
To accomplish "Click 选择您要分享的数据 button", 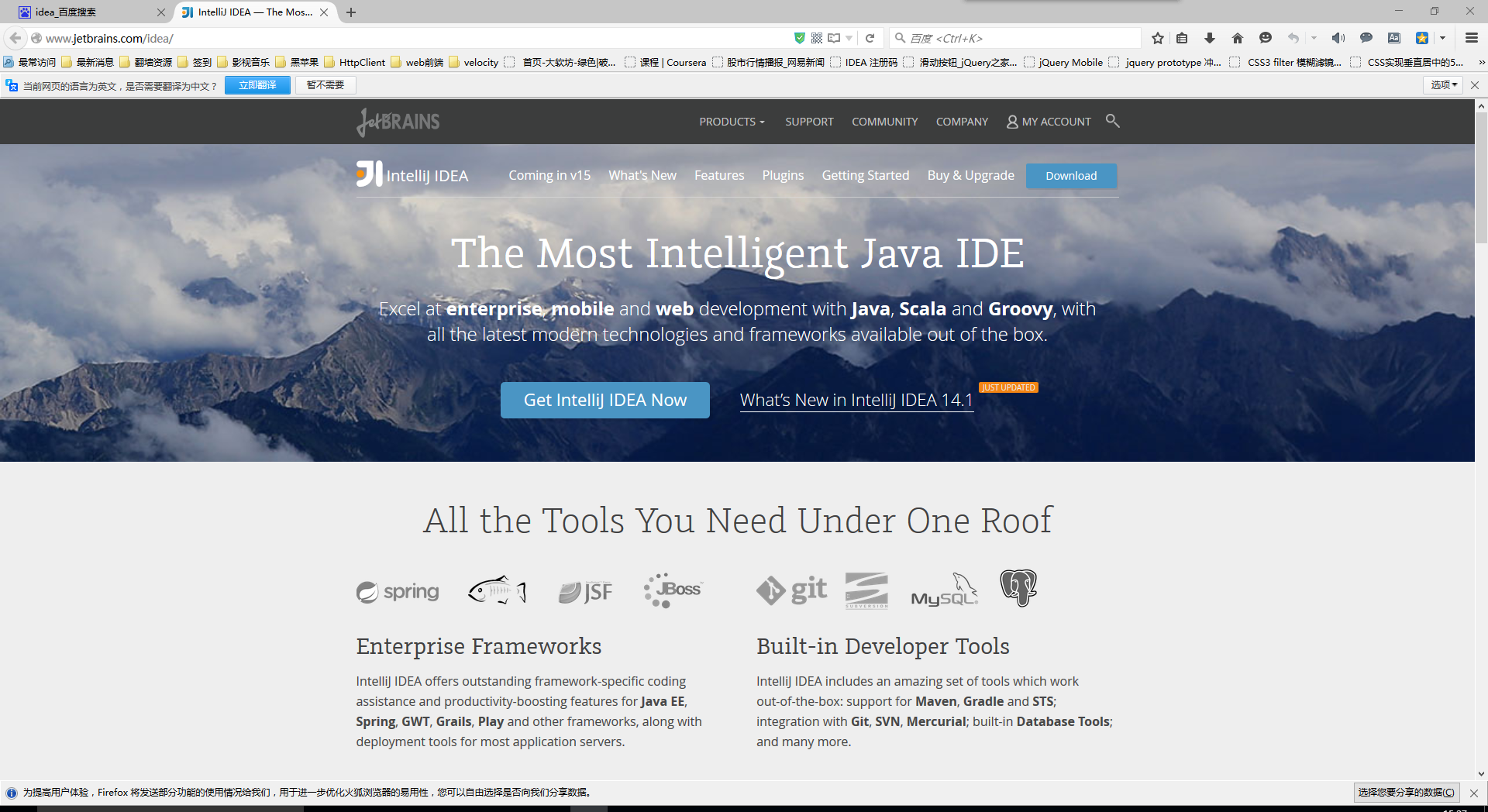I will [1406, 793].
